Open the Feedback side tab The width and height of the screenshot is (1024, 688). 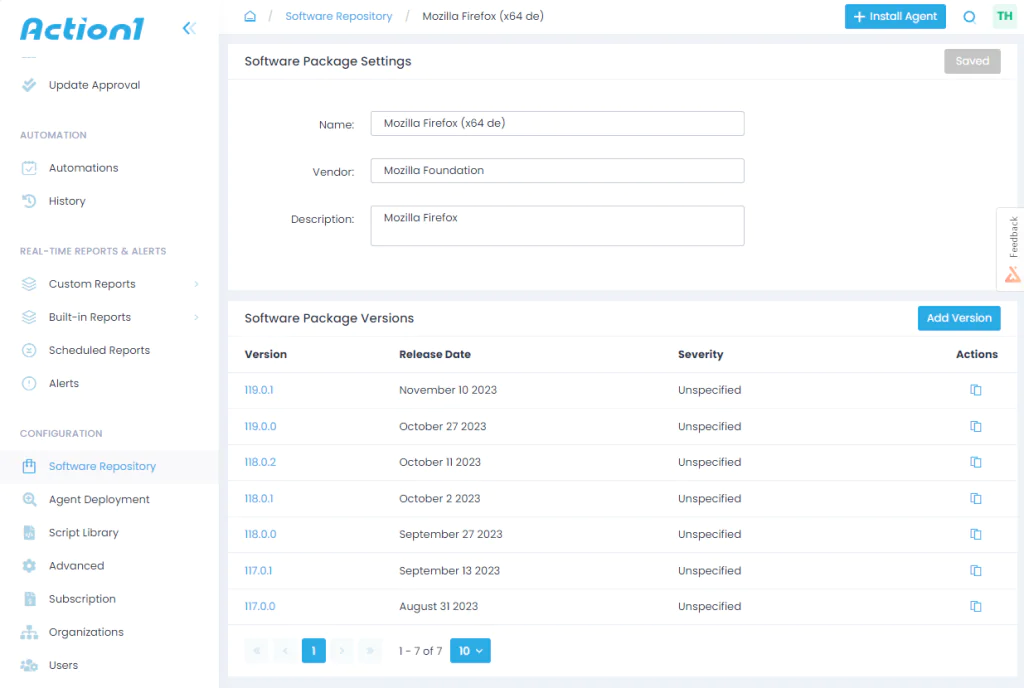coord(1012,249)
